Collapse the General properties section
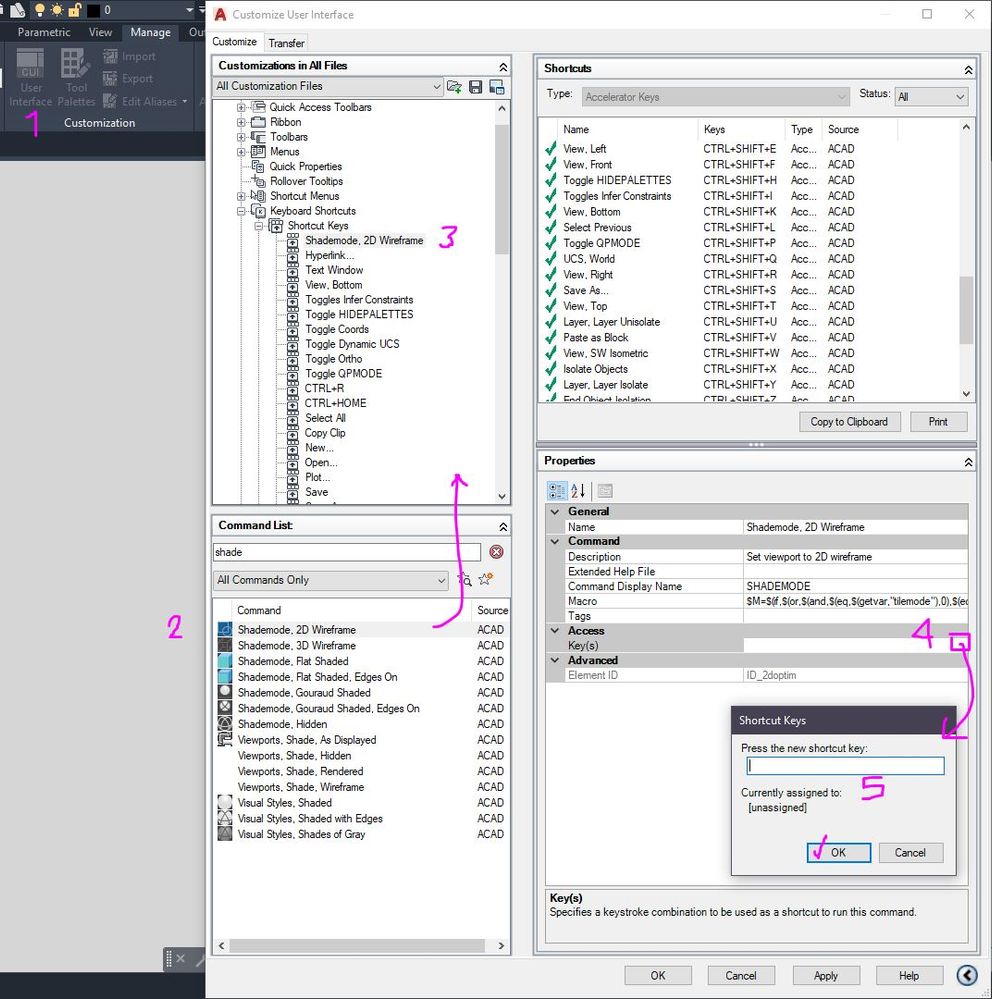 coord(555,512)
